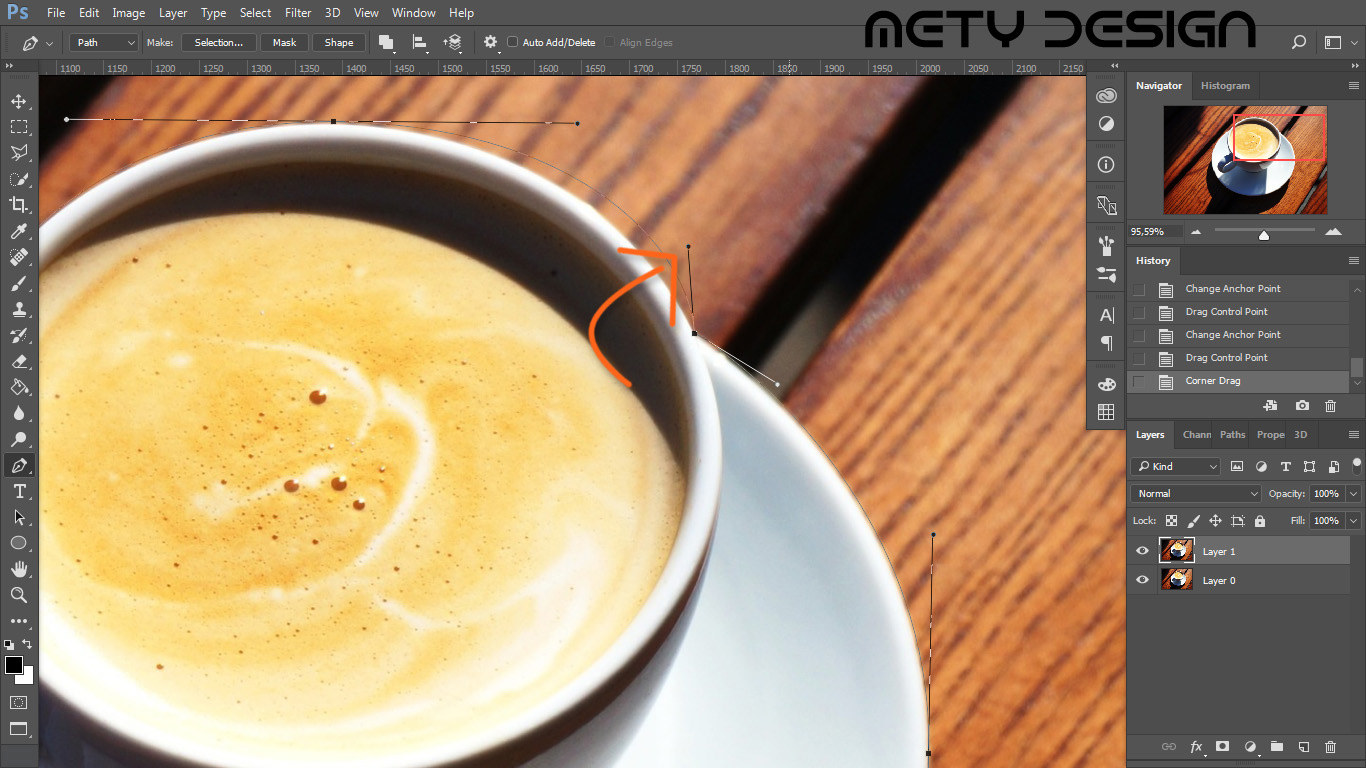Open layer style fx menu
The image size is (1366, 768).
(1196, 747)
